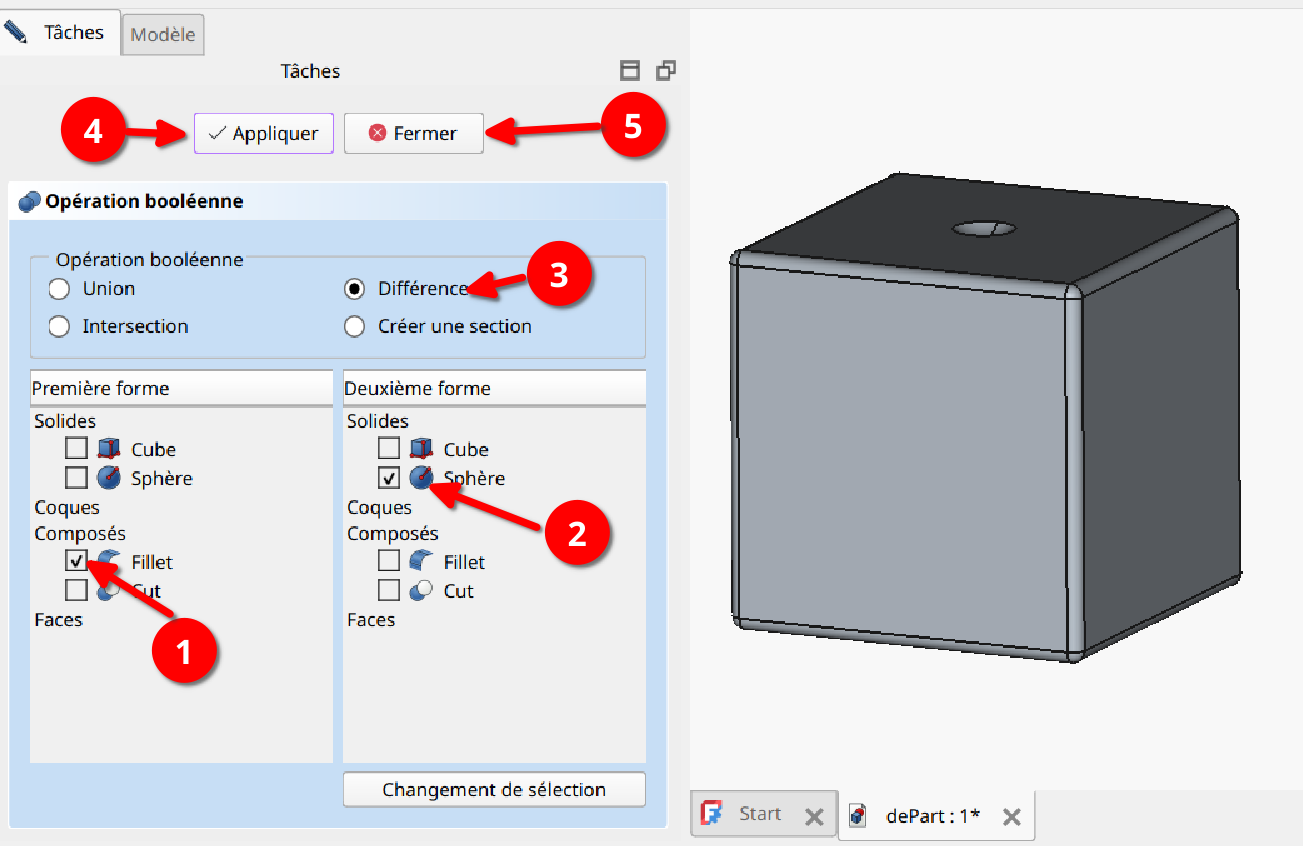Click the Cube icon under Première forme
The height and width of the screenshot is (846, 1303).
(x=108, y=448)
